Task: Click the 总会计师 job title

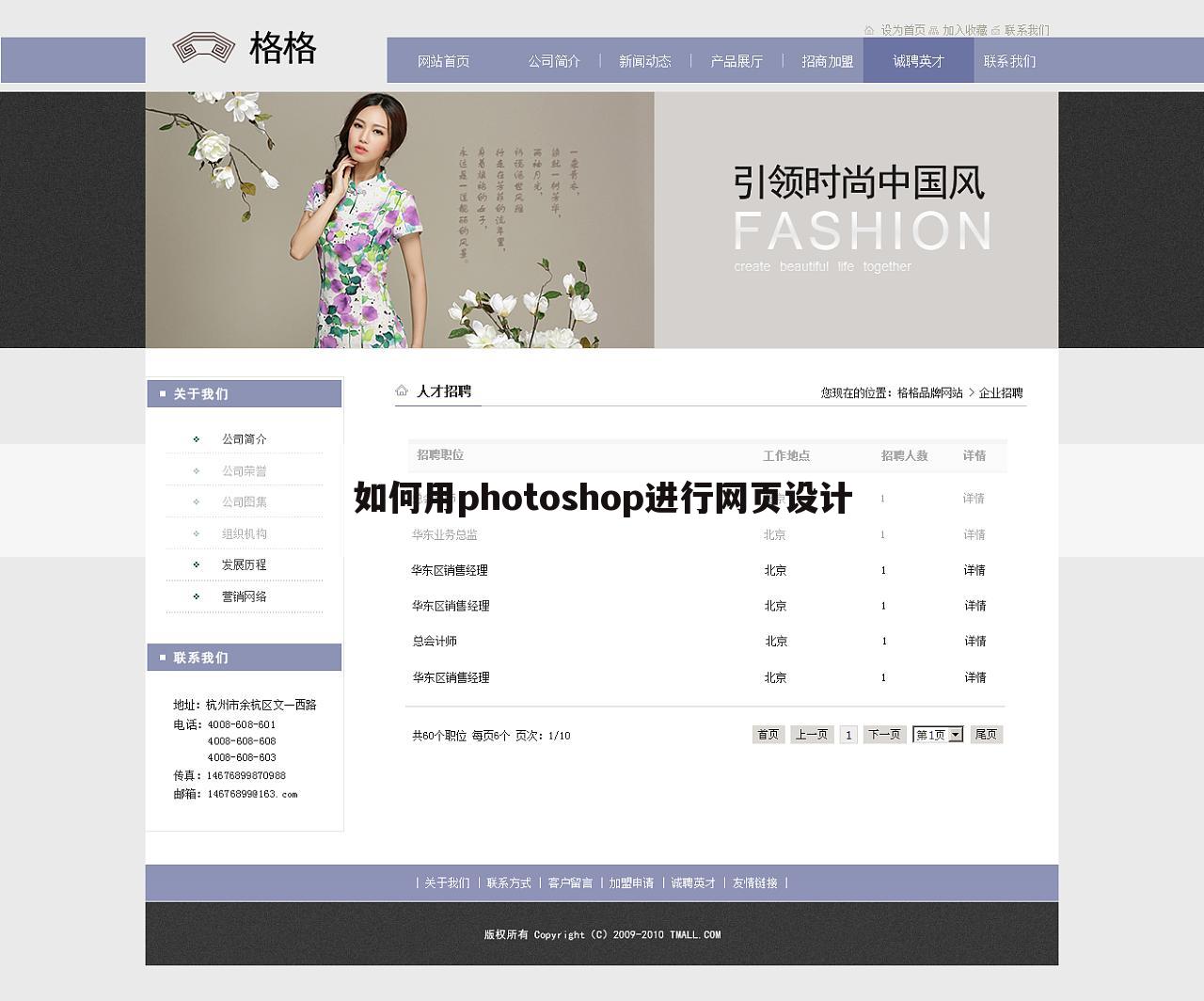Action: [435, 642]
